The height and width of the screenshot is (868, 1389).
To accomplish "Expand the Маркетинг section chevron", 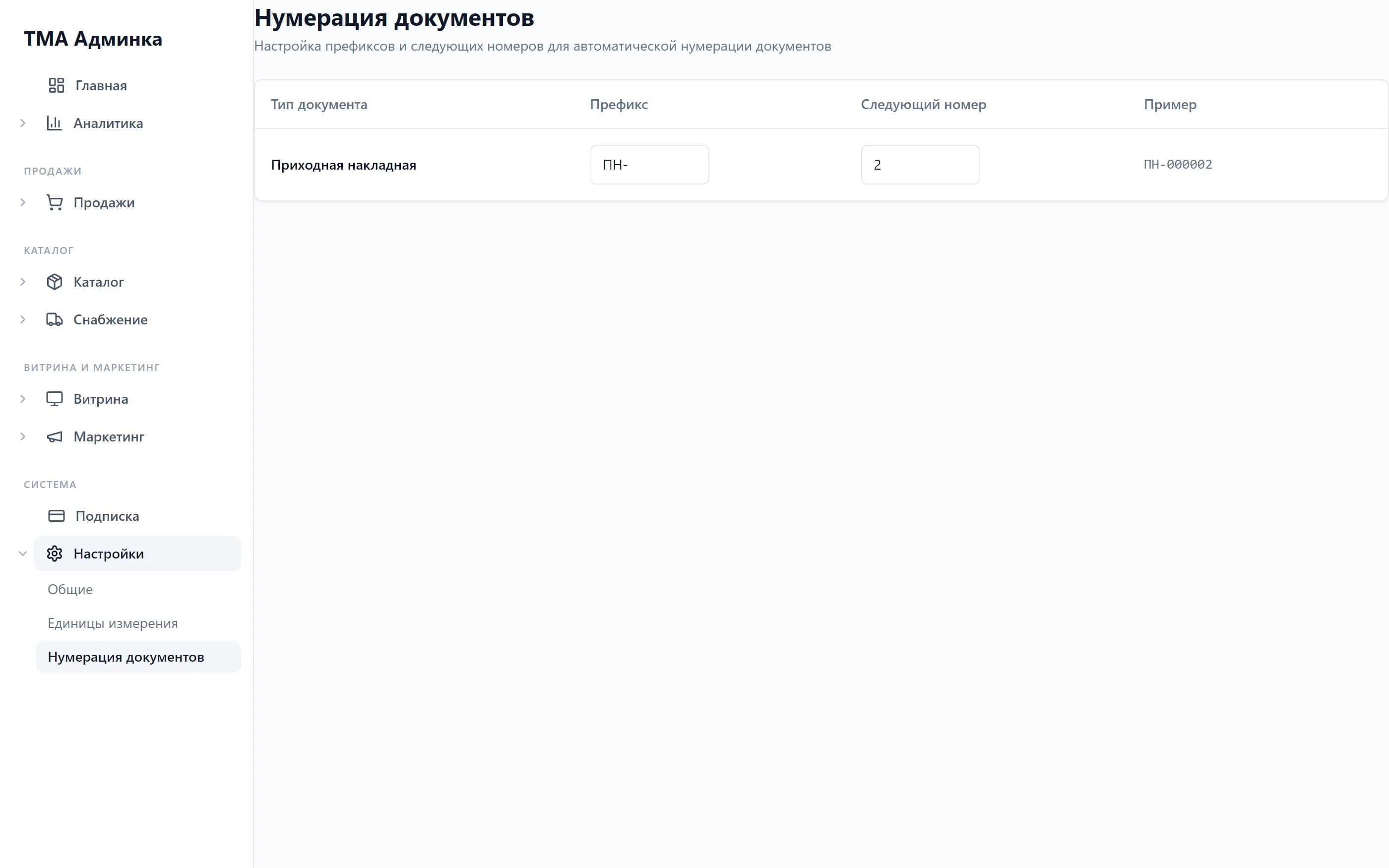I will pyautogui.click(x=23, y=437).
